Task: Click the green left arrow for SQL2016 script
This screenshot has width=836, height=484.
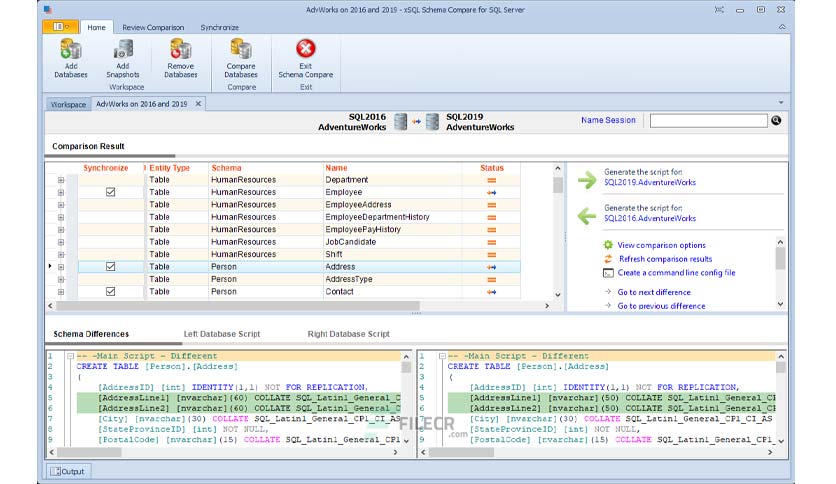Action: click(x=587, y=216)
